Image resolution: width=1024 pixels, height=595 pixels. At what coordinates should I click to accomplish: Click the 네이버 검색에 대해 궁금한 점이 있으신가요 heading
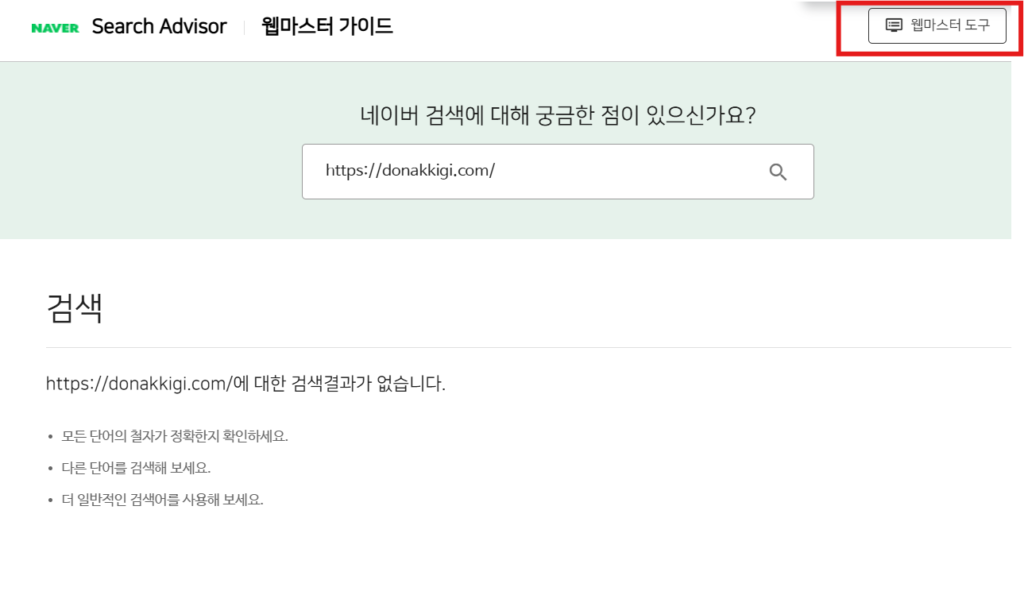pos(558,115)
